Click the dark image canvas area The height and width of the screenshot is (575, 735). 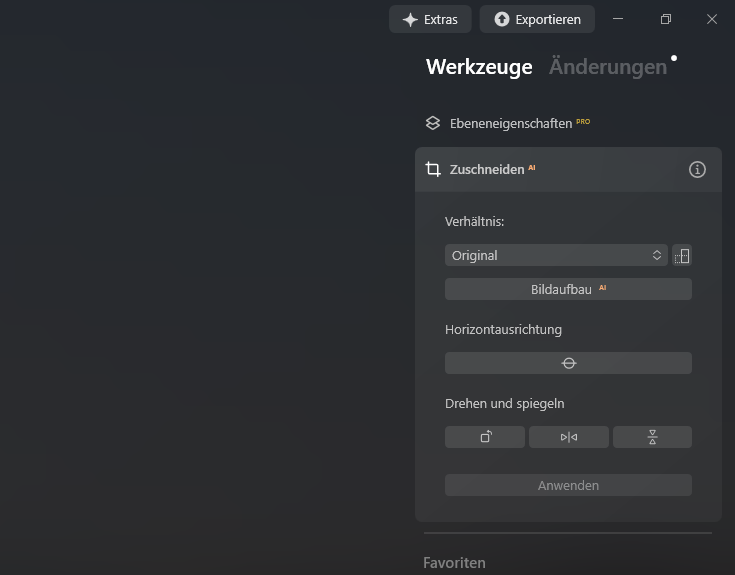(x=200, y=300)
